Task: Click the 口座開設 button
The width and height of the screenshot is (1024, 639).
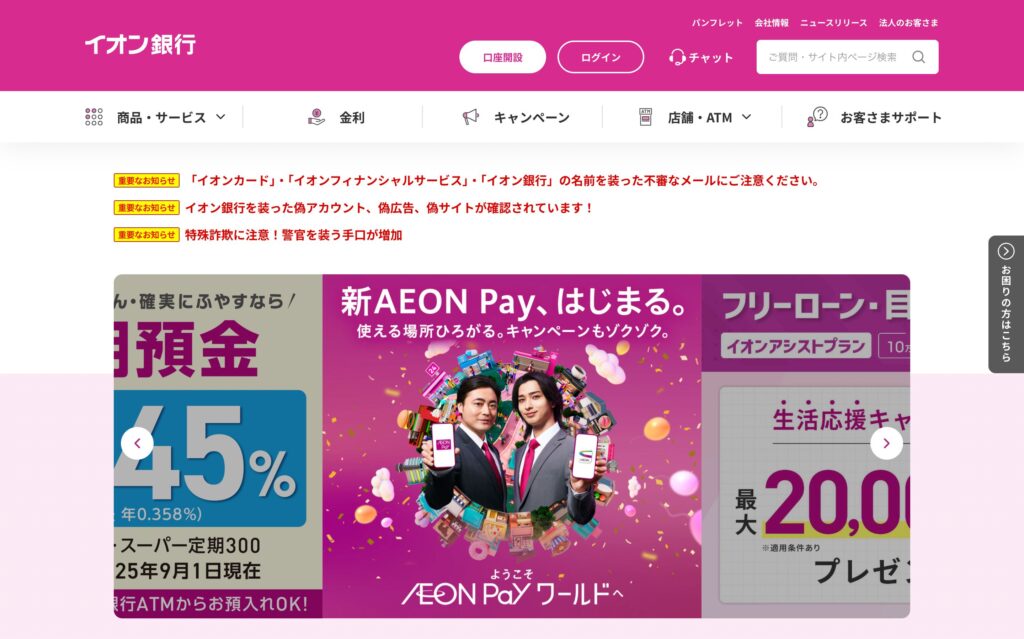Action: click(502, 57)
